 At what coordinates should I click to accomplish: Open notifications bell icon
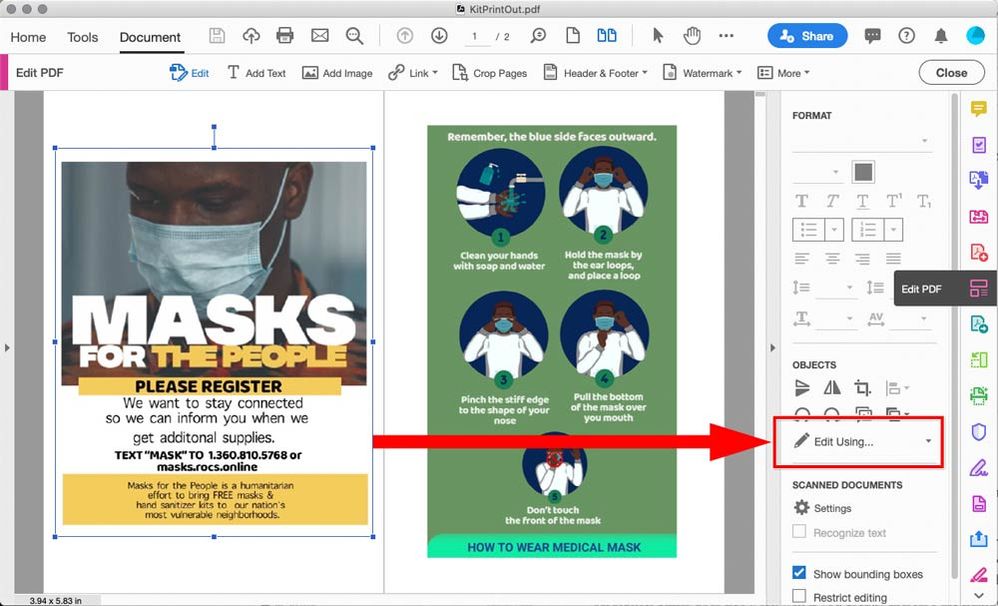tap(941, 36)
